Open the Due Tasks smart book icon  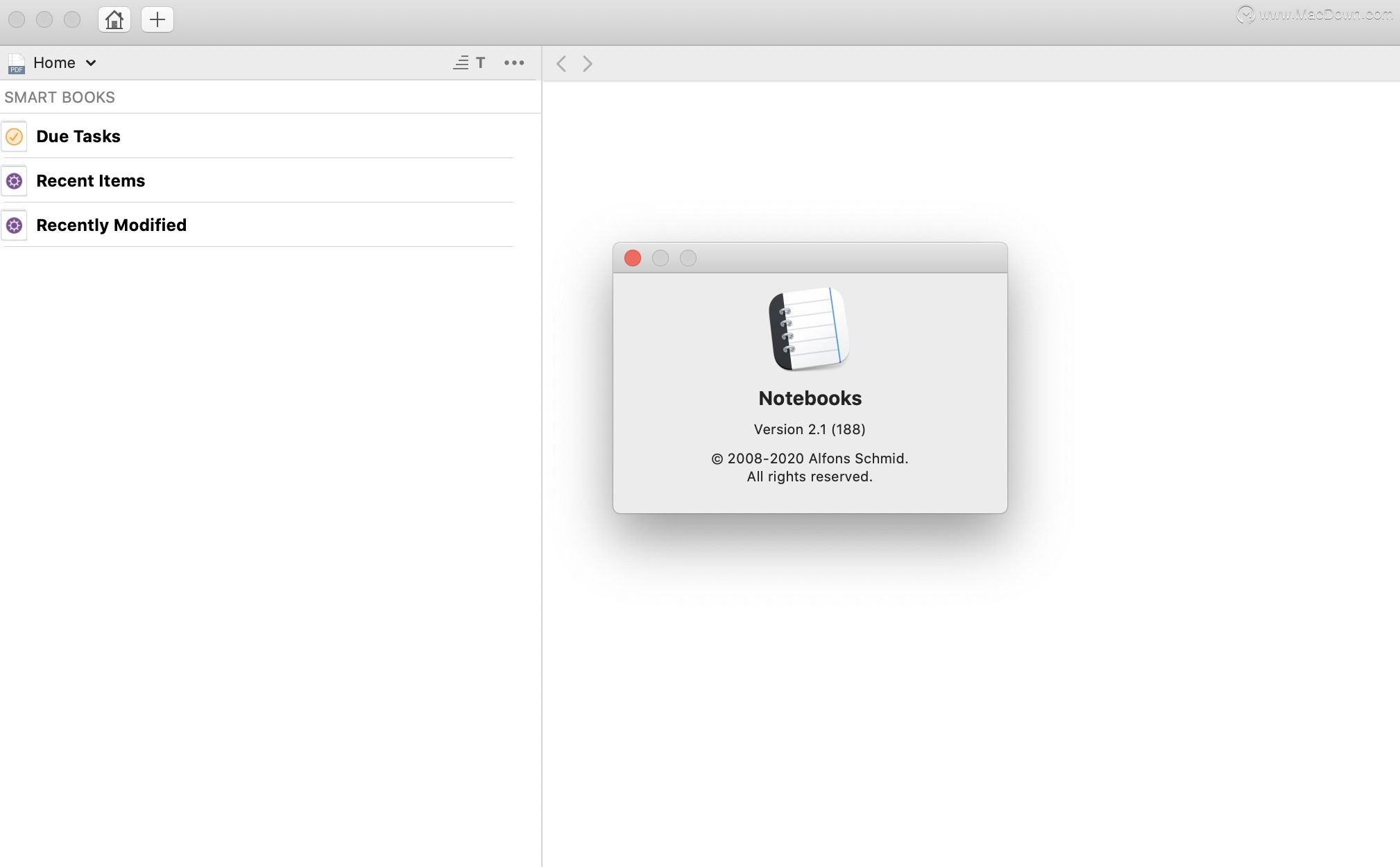point(15,136)
